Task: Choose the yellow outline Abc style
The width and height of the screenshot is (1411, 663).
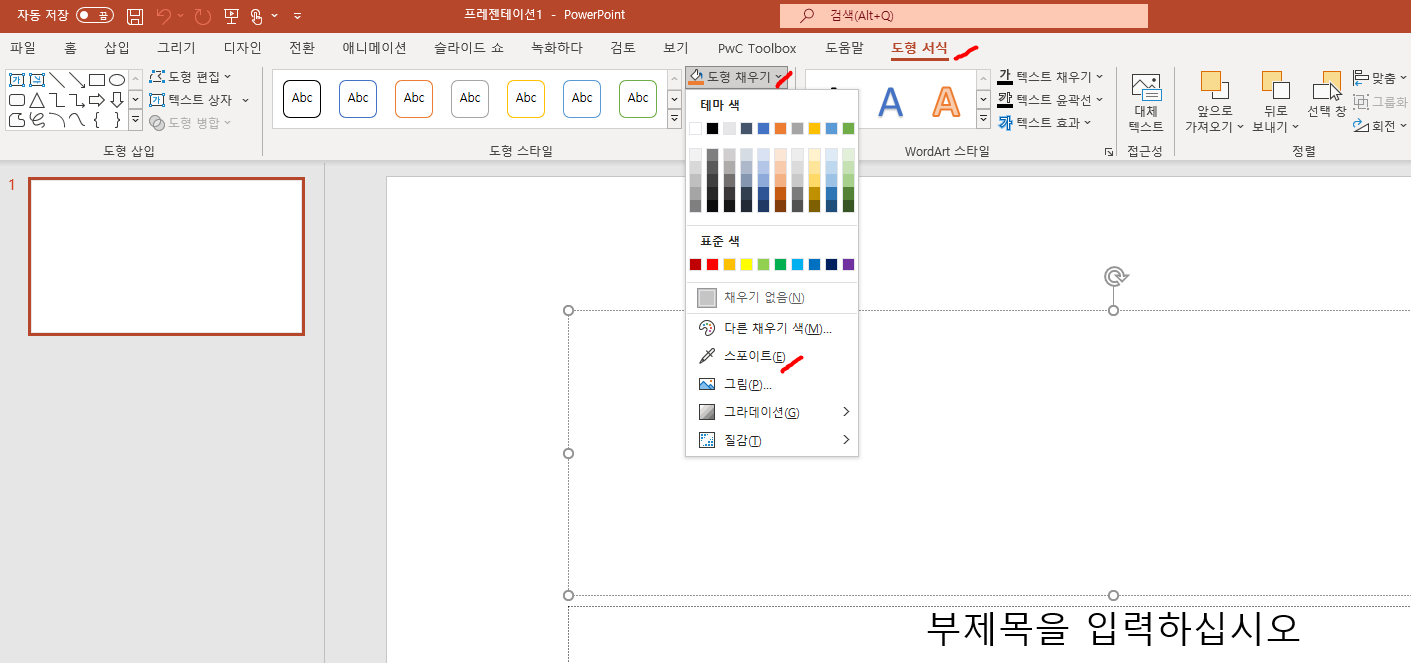Action: (526, 98)
